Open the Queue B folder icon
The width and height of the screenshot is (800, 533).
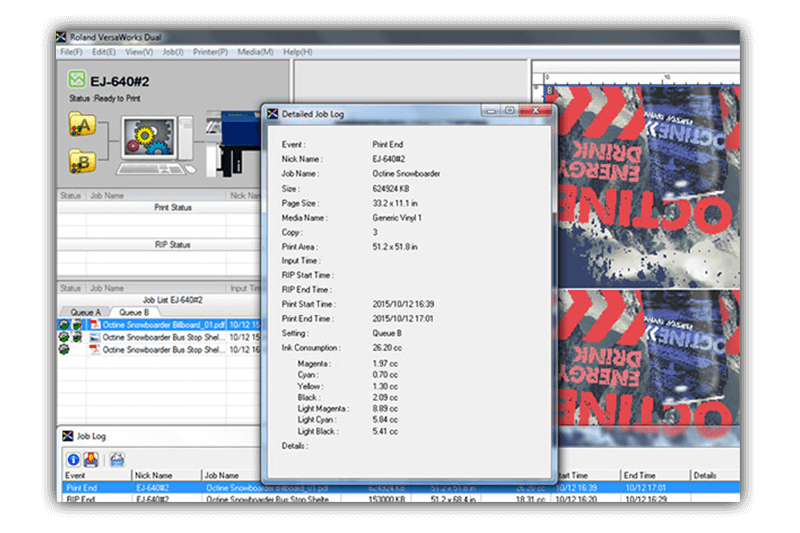(x=81, y=160)
